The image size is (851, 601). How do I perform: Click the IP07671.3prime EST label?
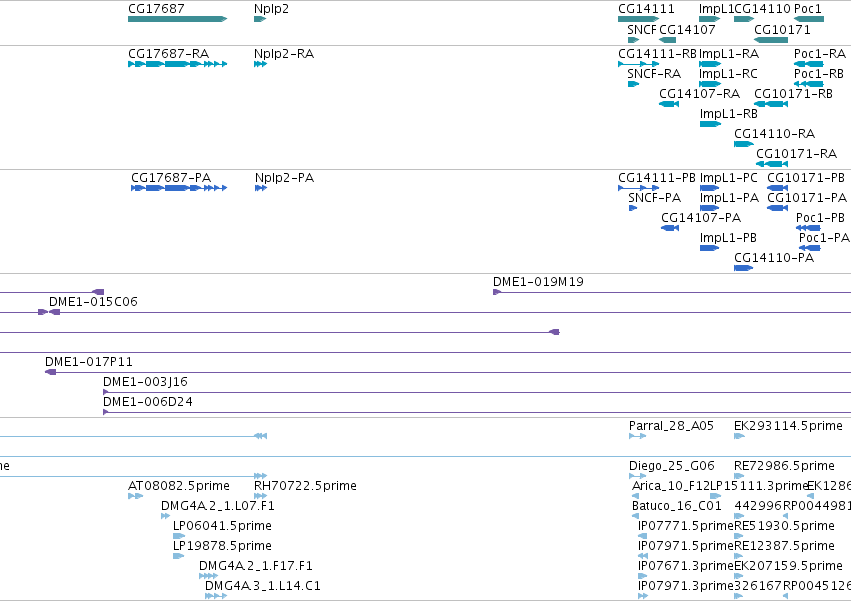click(x=686, y=566)
